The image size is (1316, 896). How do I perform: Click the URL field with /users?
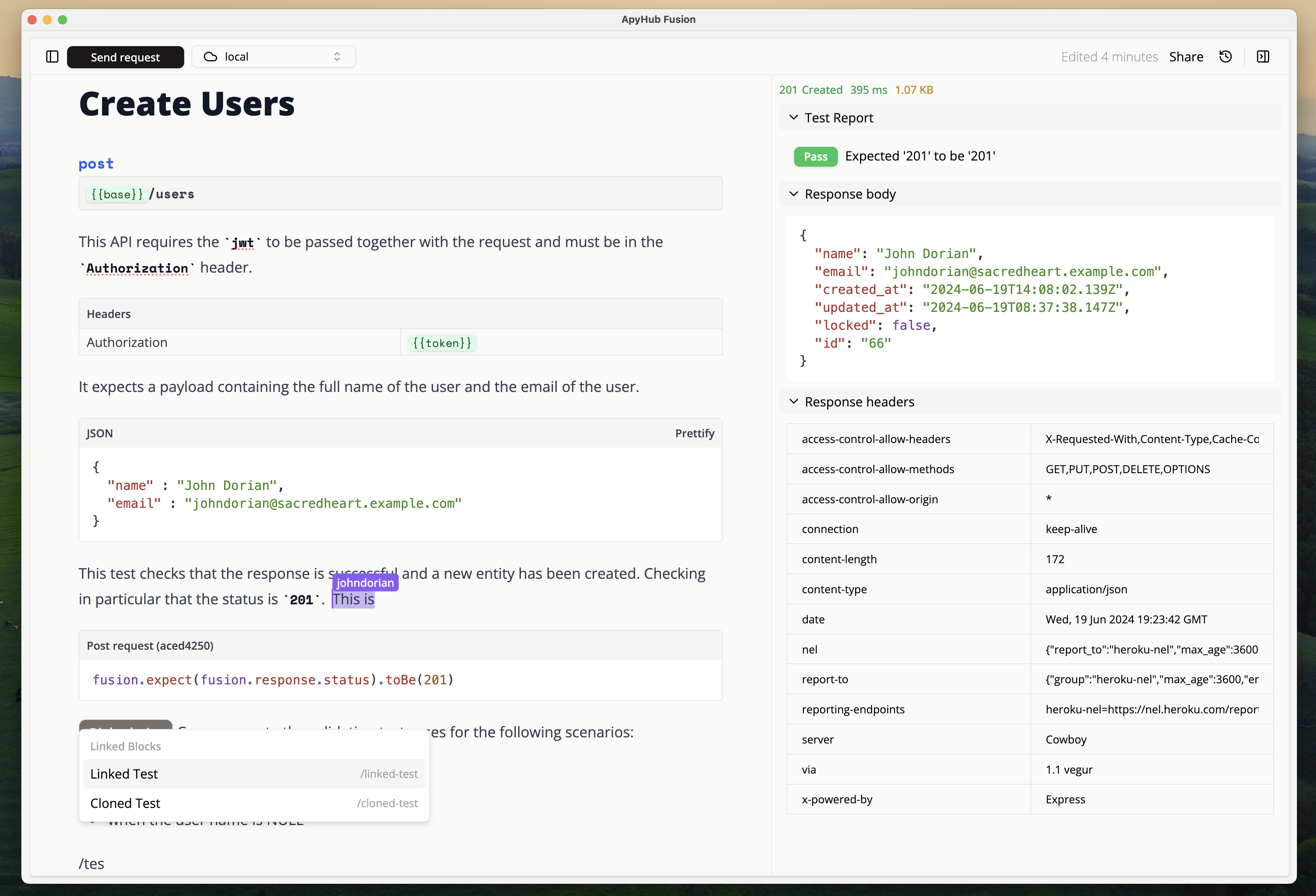pyautogui.click(x=400, y=194)
